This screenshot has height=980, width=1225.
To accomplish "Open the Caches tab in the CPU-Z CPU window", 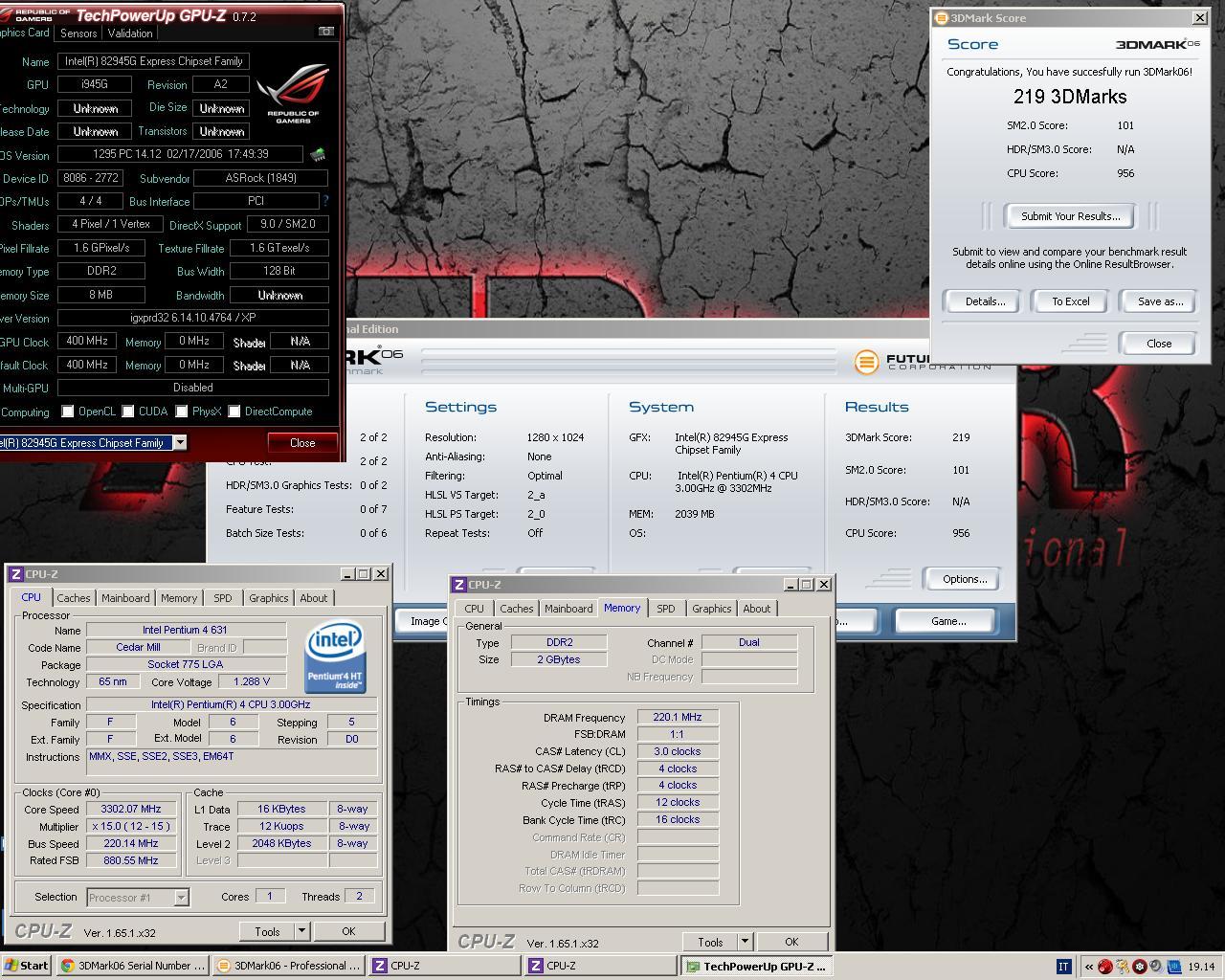I will (74, 598).
